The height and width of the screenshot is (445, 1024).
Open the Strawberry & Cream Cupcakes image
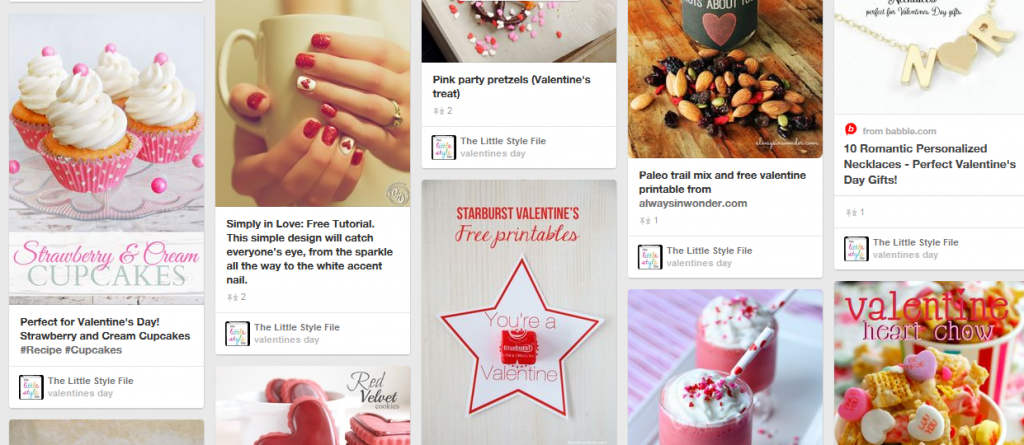point(106,159)
